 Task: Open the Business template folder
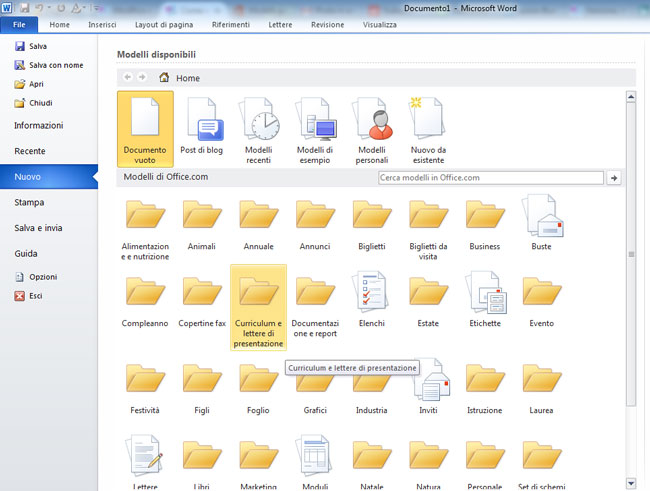coord(485,224)
